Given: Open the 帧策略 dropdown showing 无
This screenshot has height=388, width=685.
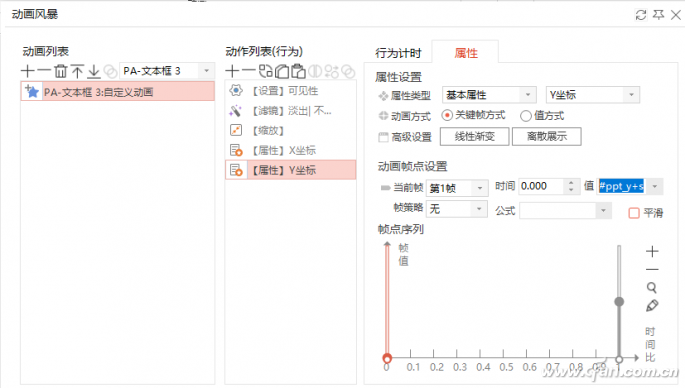Looking at the screenshot, I should [x=479, y=209].
